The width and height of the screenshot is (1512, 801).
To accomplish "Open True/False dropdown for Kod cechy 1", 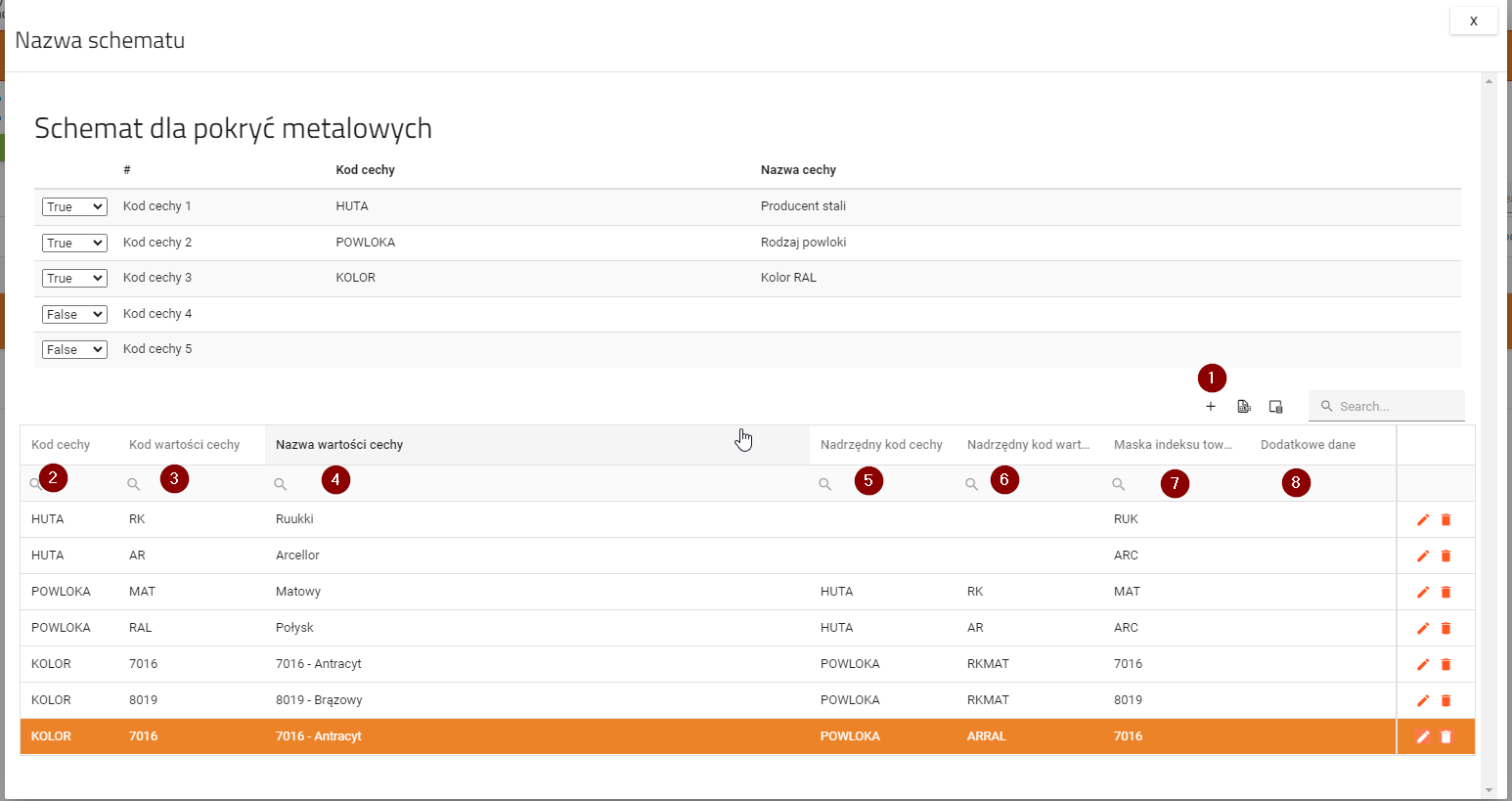I will click(x=74, y=207).
